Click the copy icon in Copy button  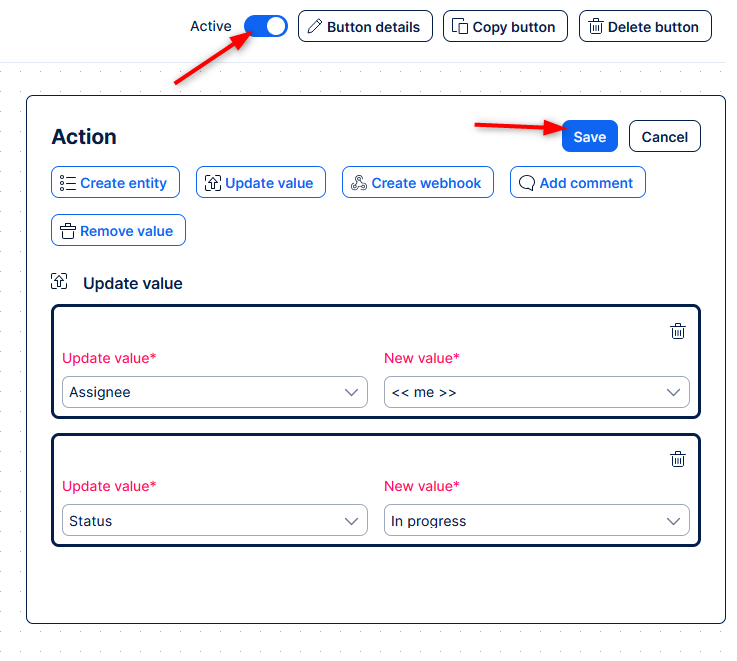click(x=460, y=27)
